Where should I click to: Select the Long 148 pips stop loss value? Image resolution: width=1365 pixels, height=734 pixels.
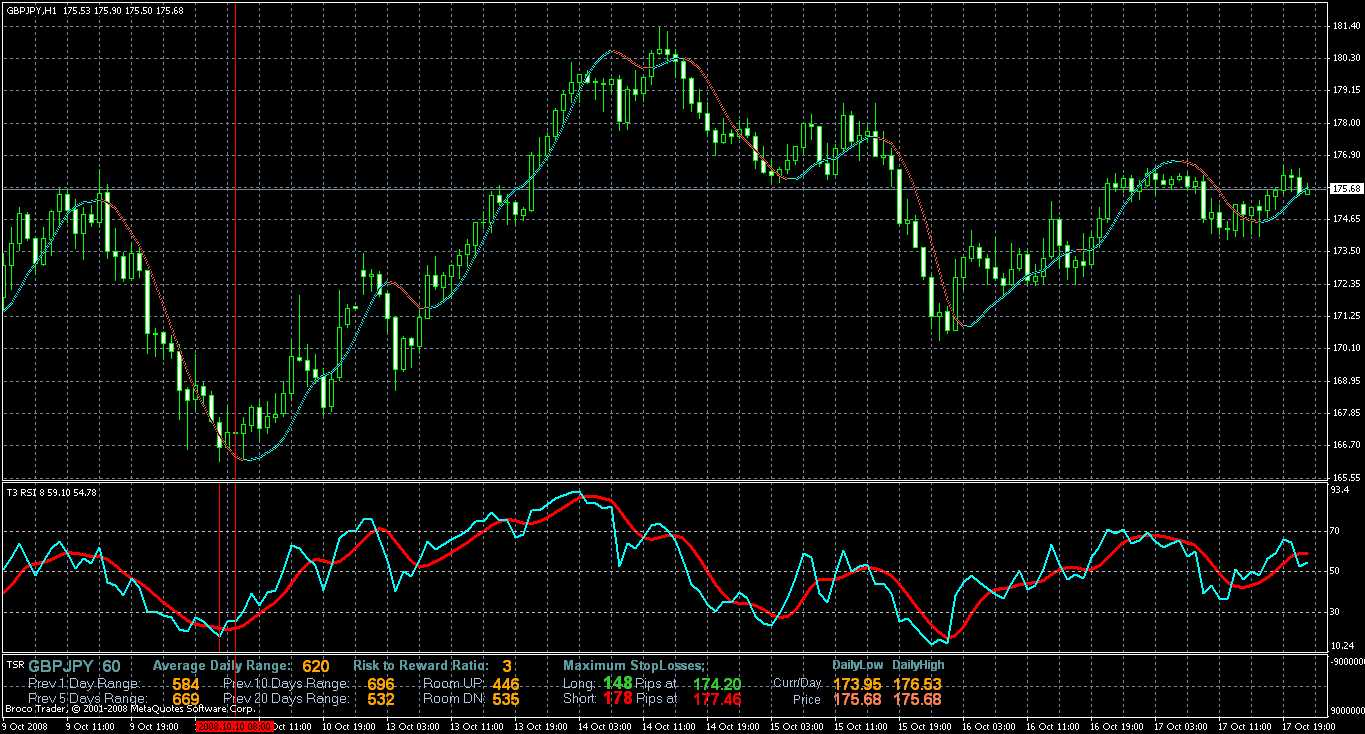(619, 683)
